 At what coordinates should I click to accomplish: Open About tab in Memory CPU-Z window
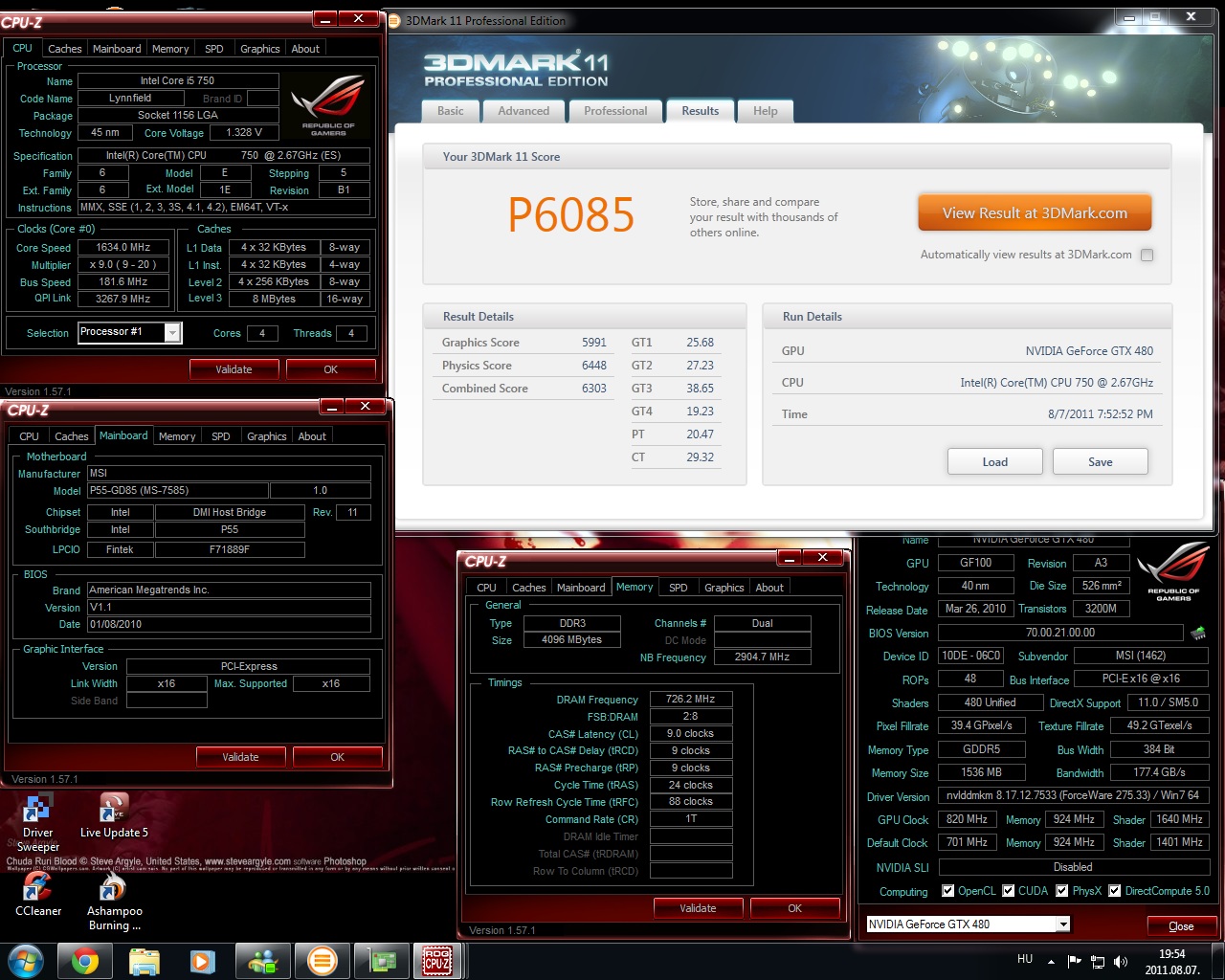pos(769,588)
